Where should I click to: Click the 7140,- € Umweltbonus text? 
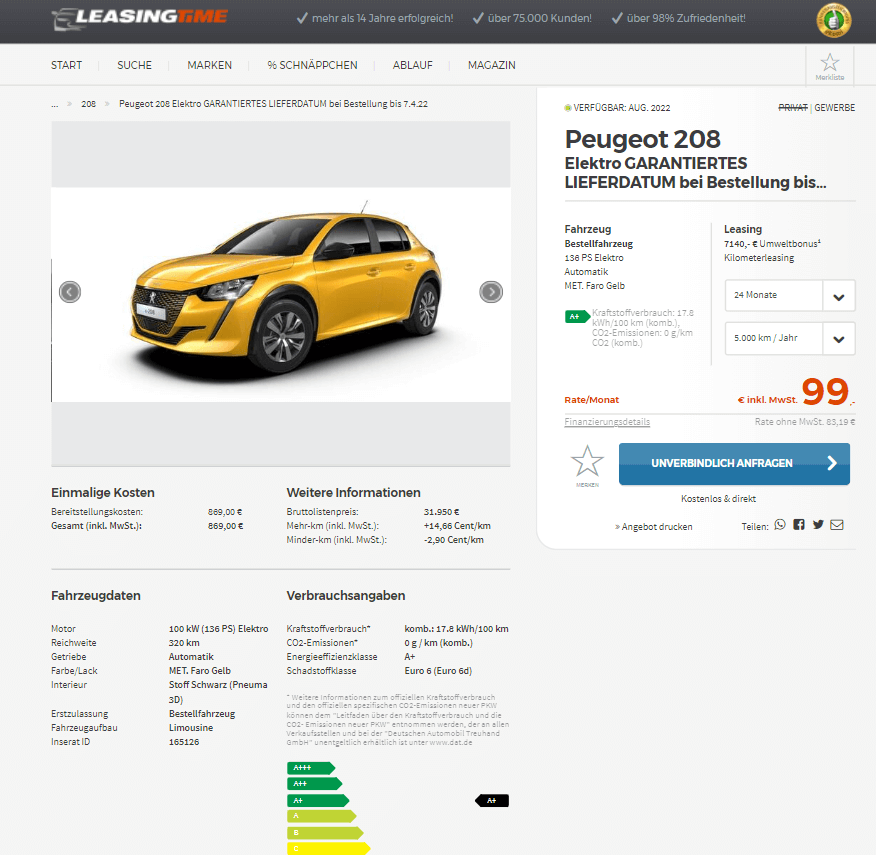pyautogui.click(x=772, y=244)
